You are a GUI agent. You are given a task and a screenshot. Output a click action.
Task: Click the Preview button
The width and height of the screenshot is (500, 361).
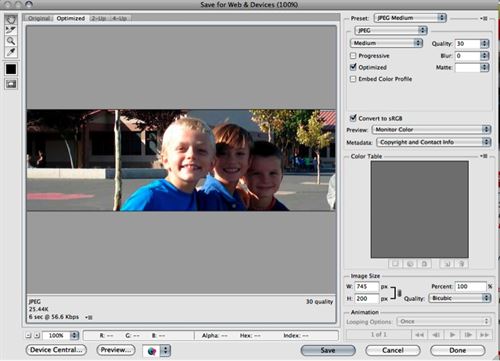pos(116,350)
